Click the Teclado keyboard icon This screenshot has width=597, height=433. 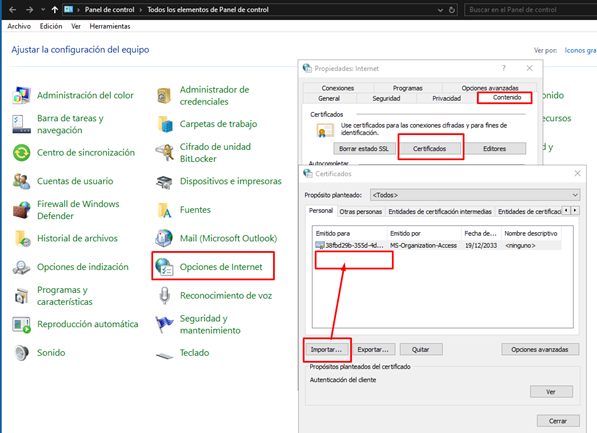pos(164,355)
